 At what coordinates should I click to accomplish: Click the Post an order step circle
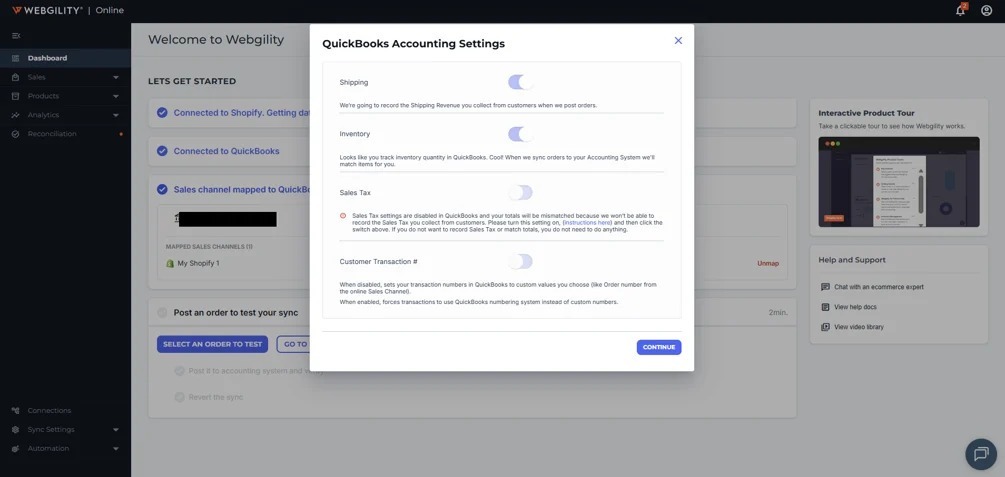pos(162,313)
